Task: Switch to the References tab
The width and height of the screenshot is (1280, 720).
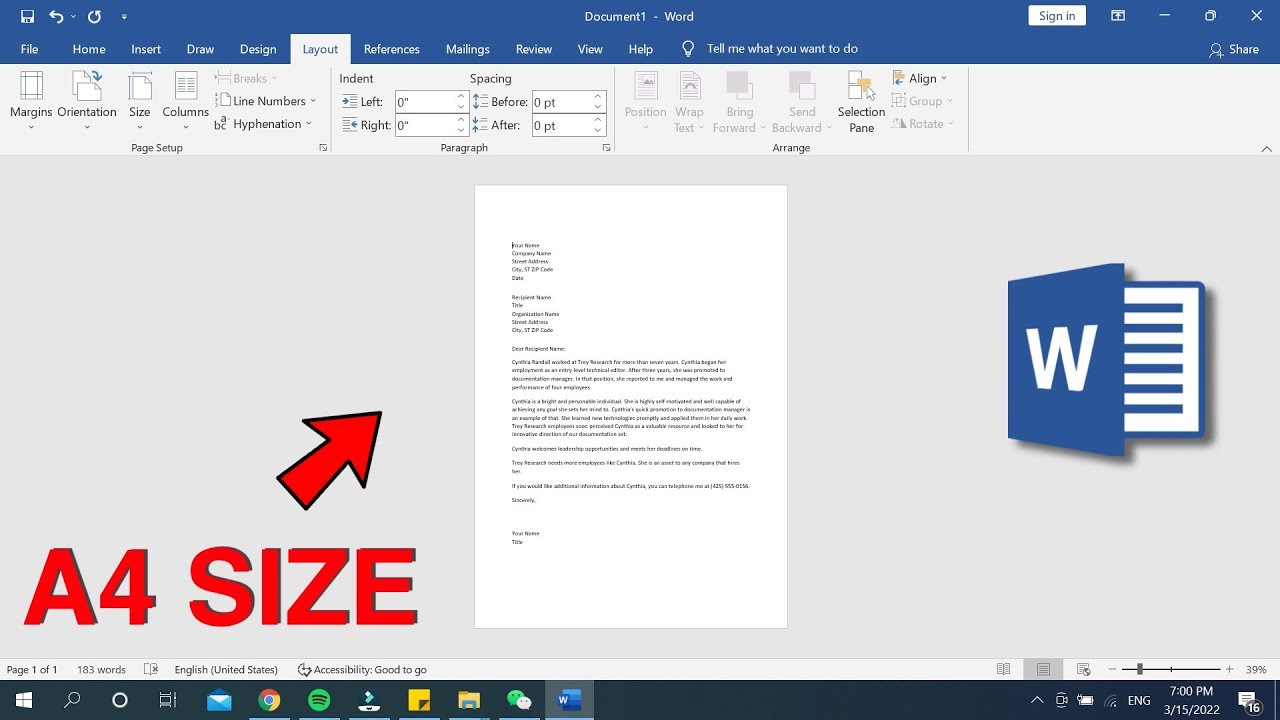Action: coord(392,49)
